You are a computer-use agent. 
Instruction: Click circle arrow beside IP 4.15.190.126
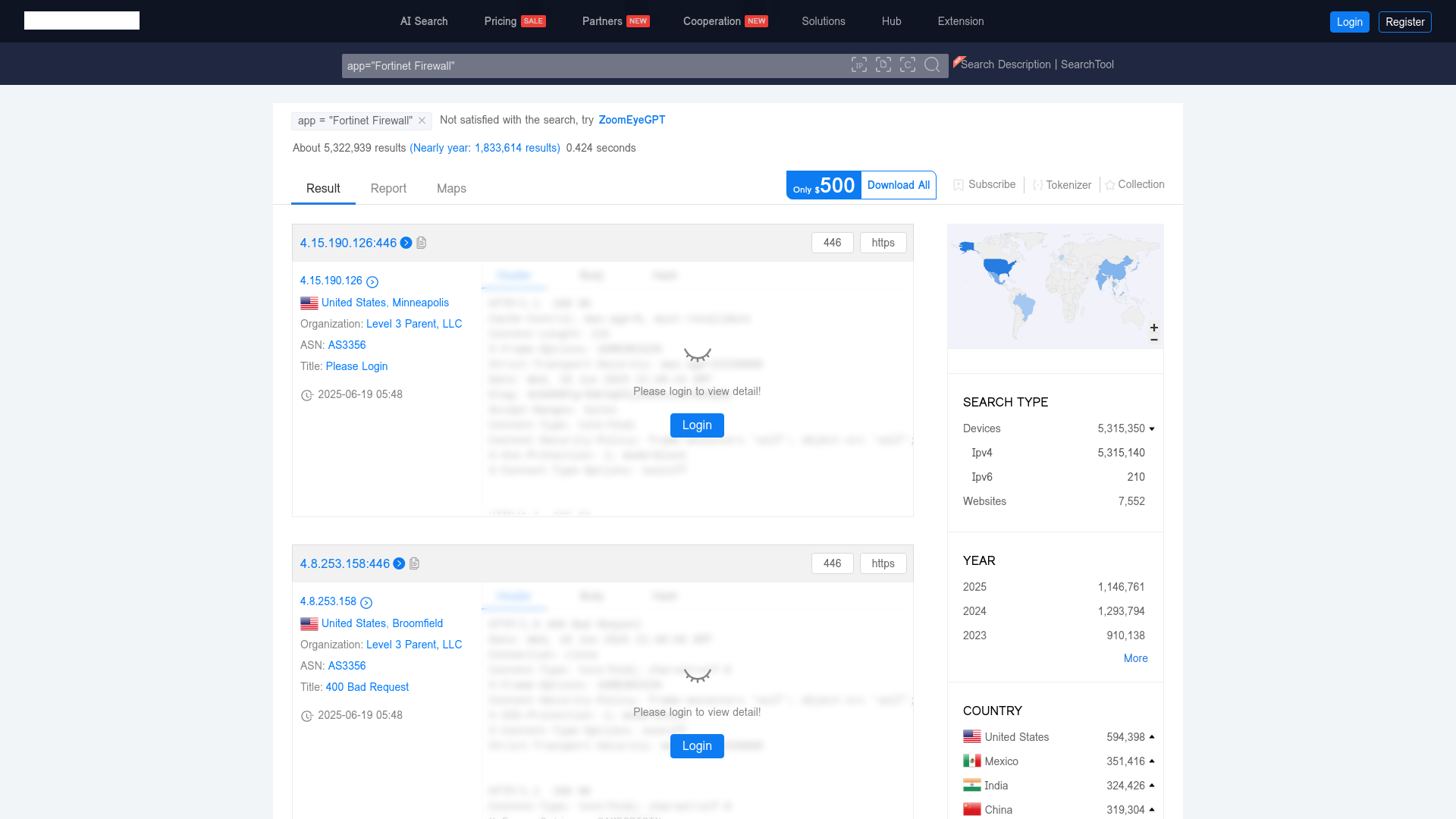pos(372,282)
